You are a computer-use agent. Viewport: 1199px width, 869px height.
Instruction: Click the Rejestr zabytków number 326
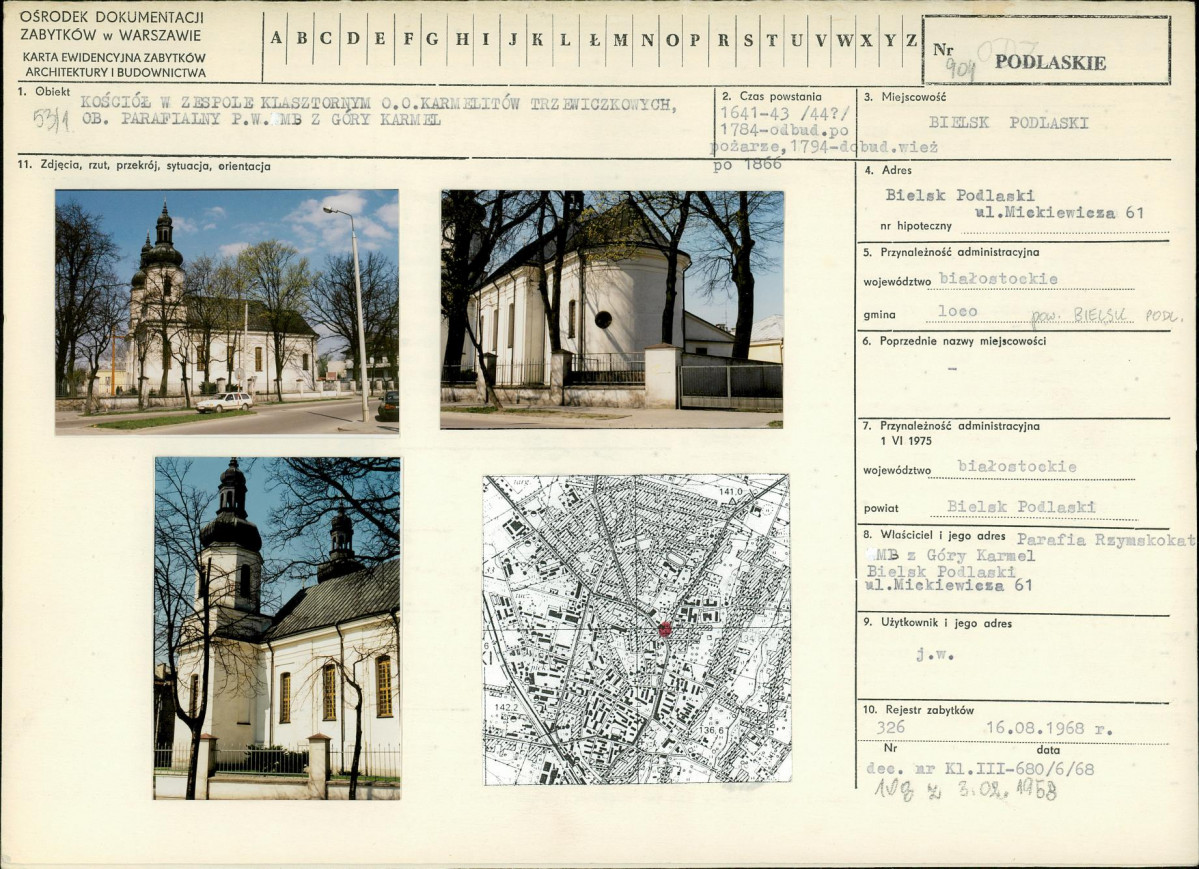(x=890, y=727)
